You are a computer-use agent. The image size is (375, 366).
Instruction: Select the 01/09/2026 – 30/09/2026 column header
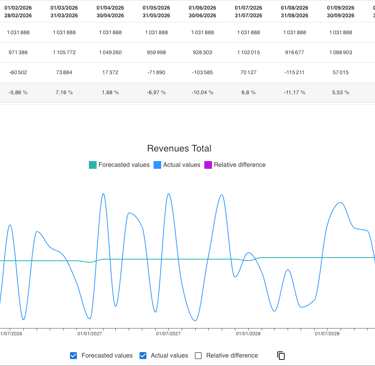(340, 12)
